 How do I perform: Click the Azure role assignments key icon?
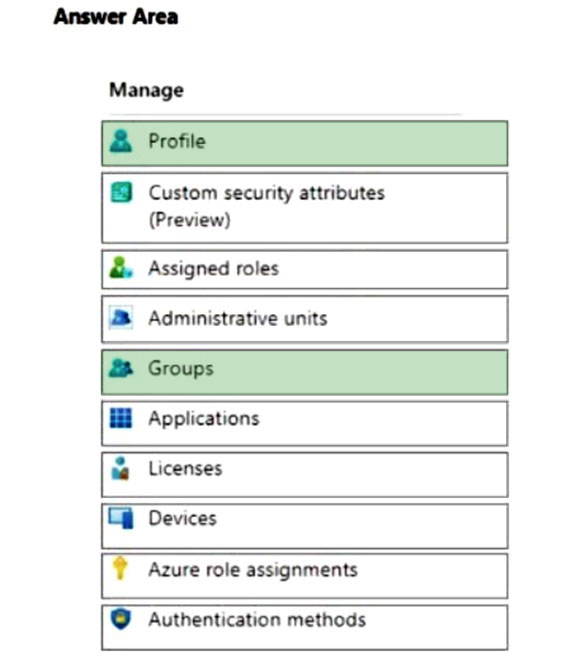(120, 568)
